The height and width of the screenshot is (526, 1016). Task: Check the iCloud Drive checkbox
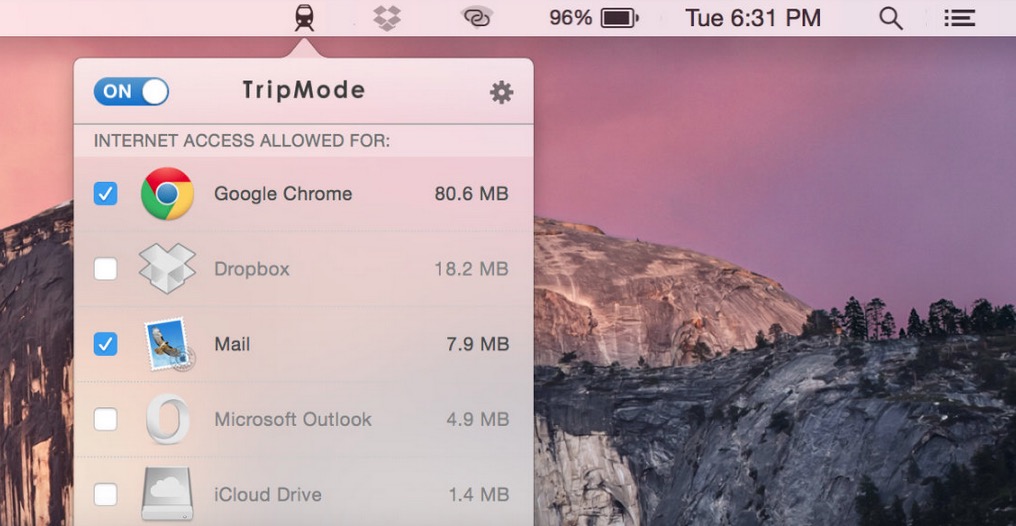point(106,494)
